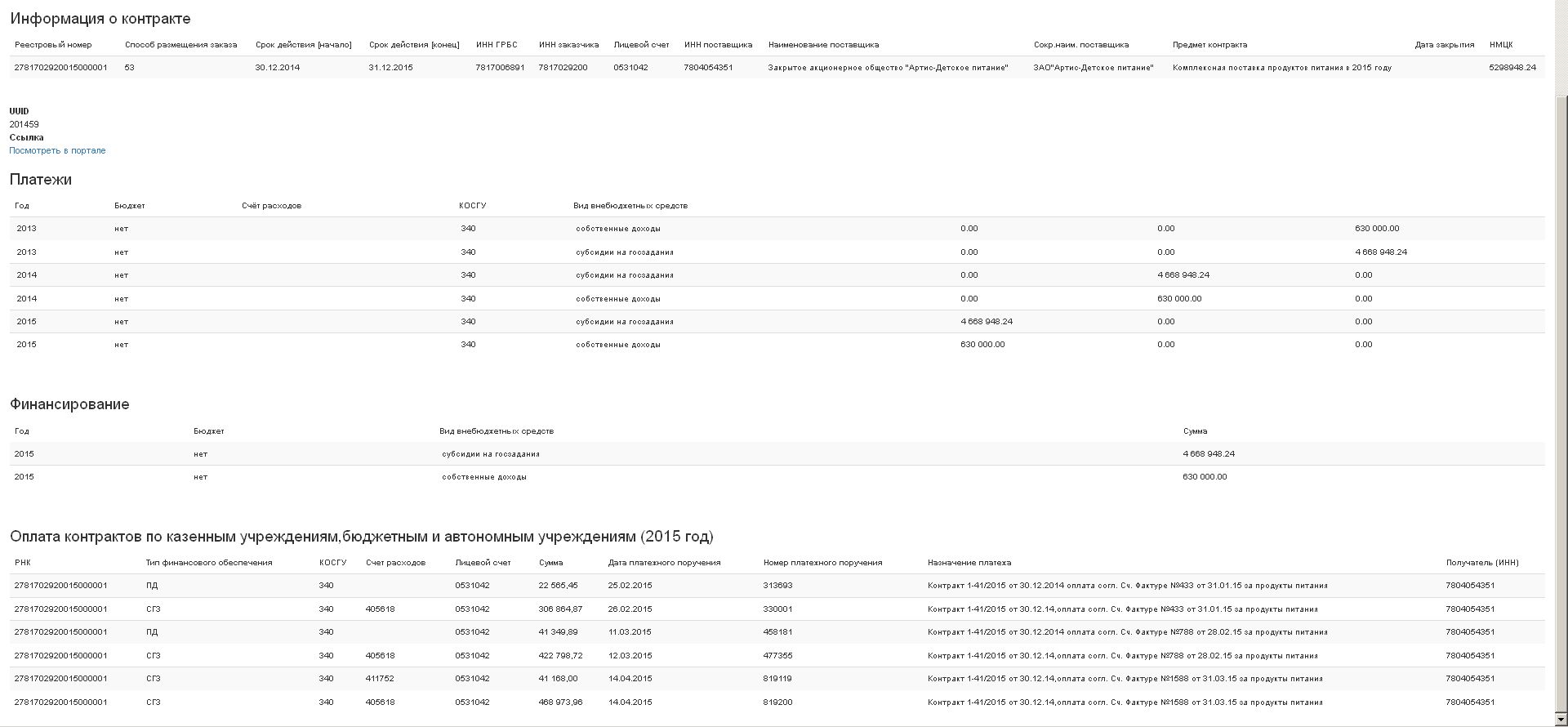Image resolution: width=1568 pixels, height=727 pixels.
Task: Click the "Платежи" section heading
Action: tap(41, 180)
